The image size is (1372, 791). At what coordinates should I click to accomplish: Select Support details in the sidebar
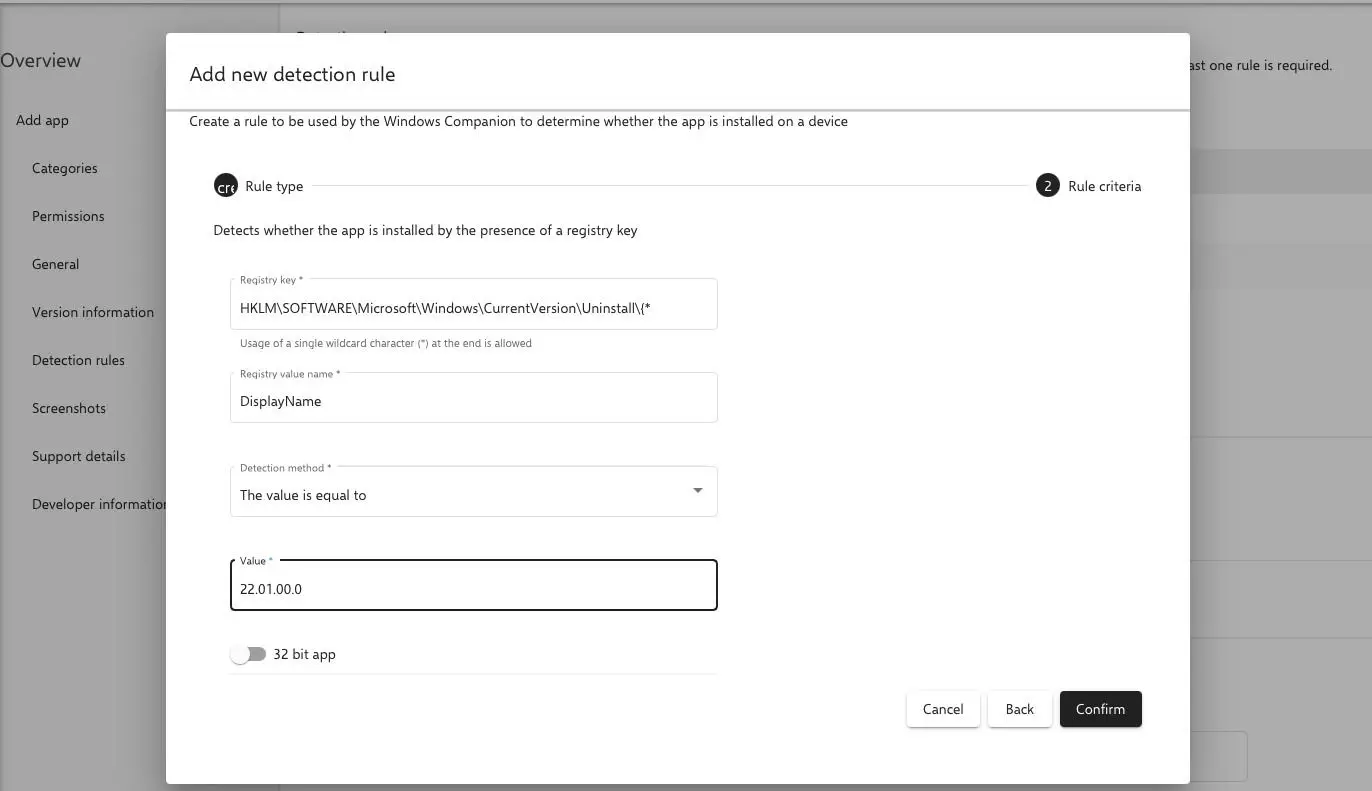(x=79, y=456)
